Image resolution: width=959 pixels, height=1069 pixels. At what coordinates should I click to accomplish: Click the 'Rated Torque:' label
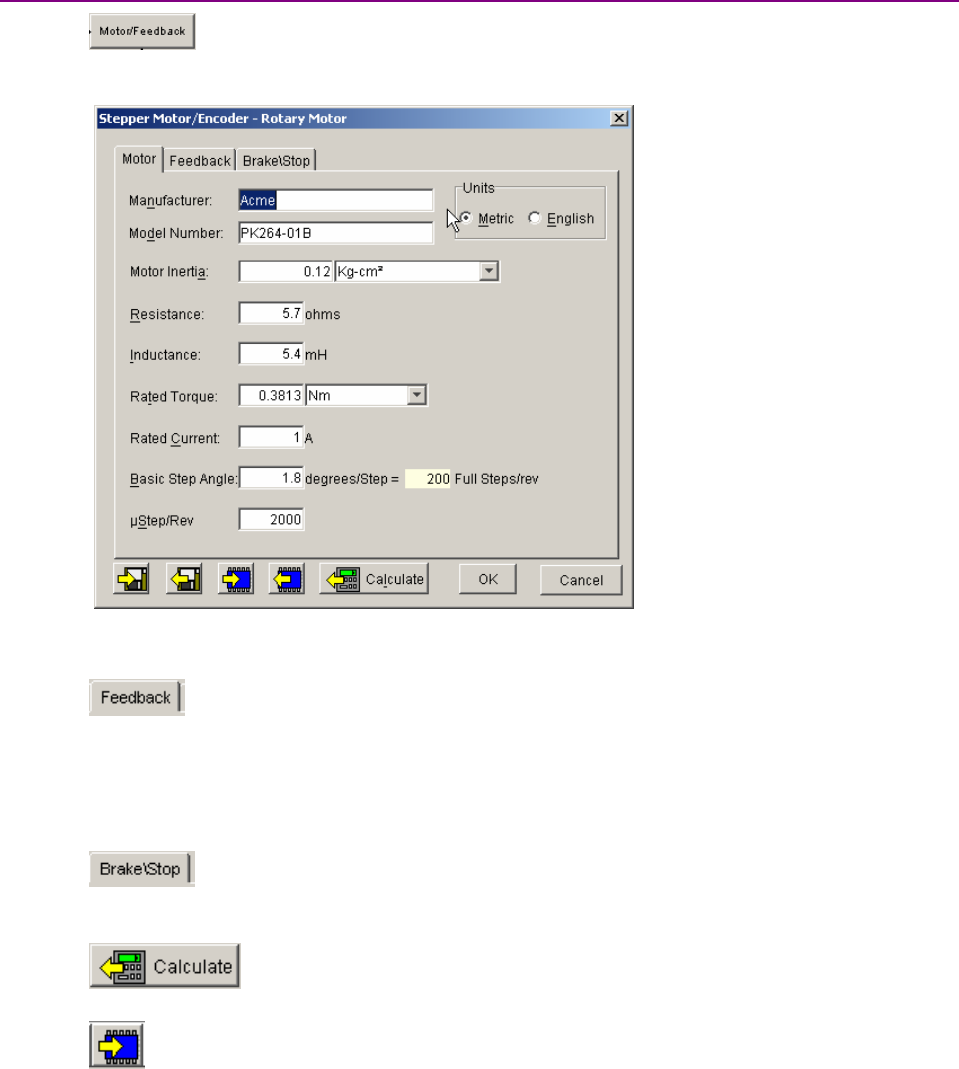click(x=174, y=397)
